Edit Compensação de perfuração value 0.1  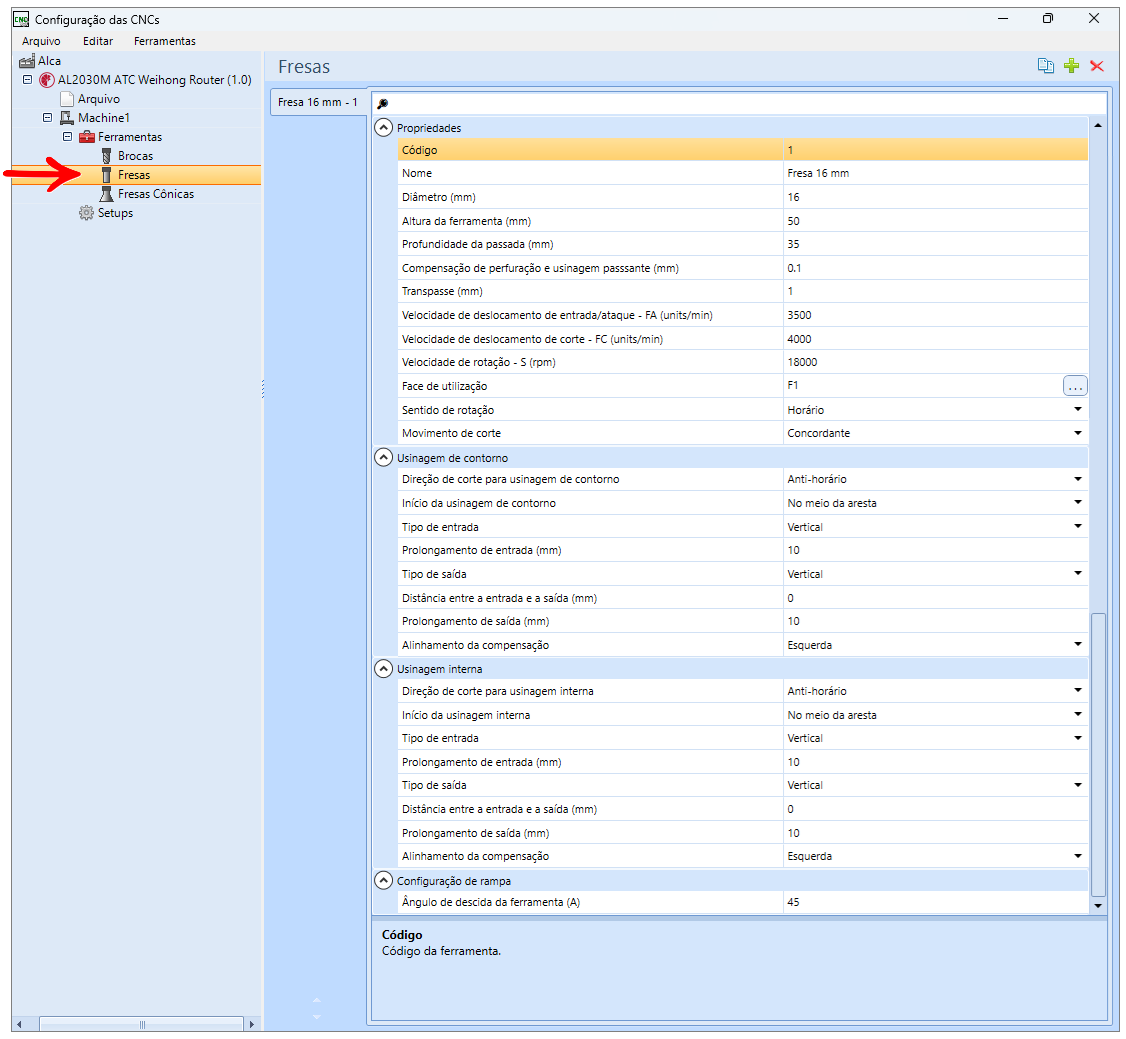(x=935, y=268)
